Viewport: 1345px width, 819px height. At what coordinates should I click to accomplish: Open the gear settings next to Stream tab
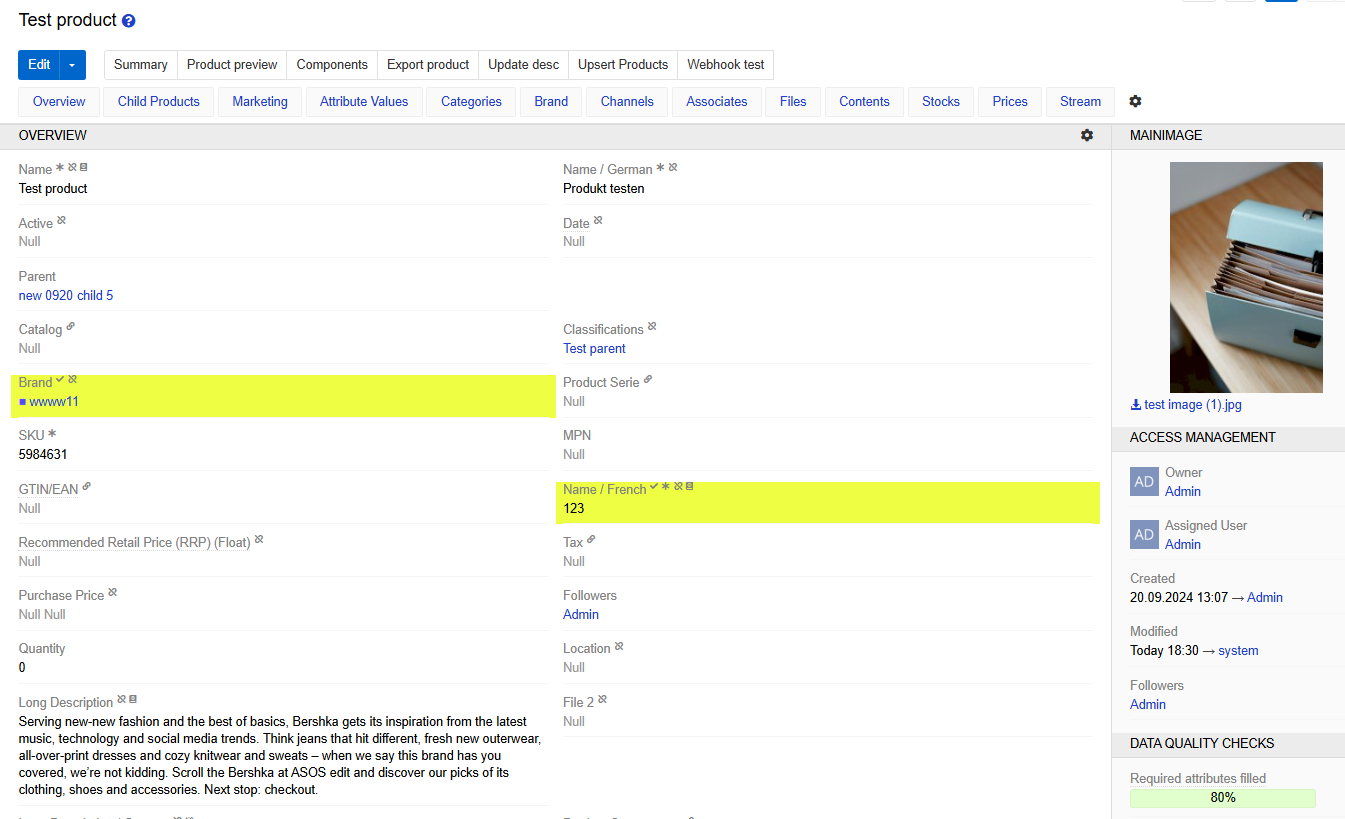[1135, 101]
